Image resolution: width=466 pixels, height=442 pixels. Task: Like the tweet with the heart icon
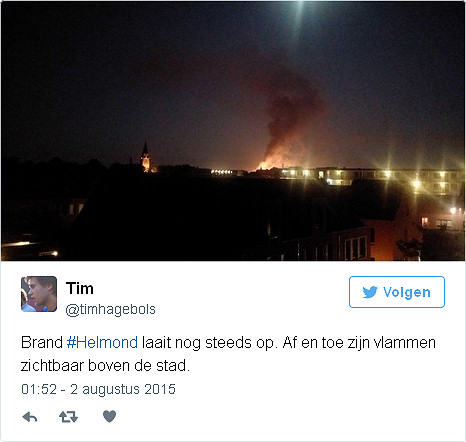tap(109, 416)
